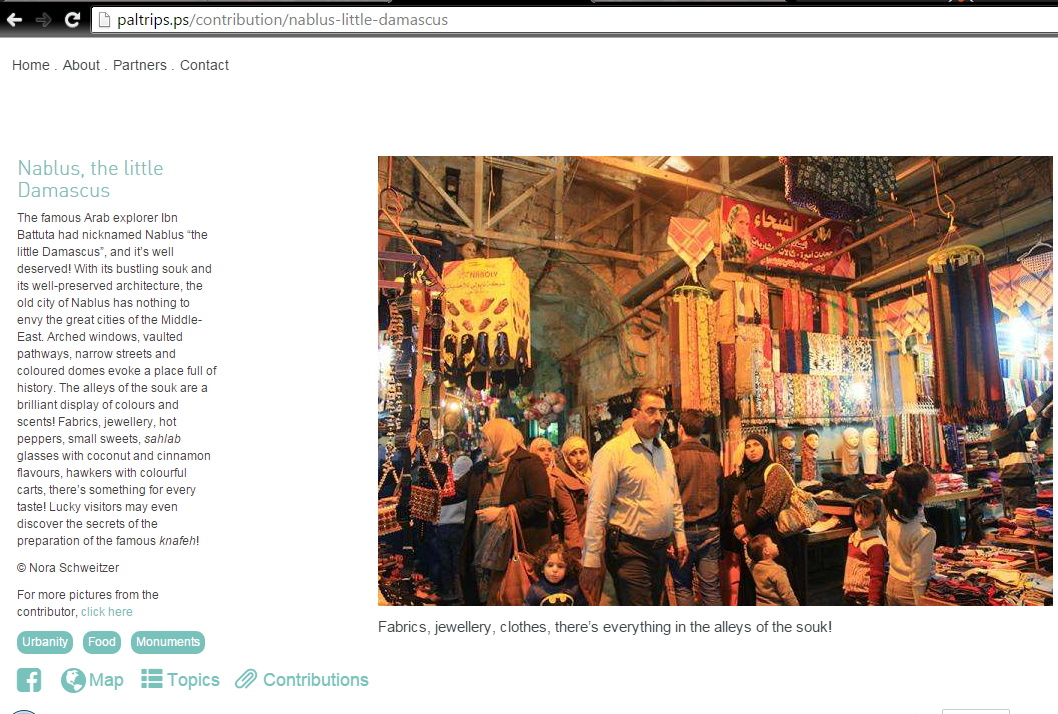This screenshot has width=1058, height=714.
Task: Open the Contact page
Action: (204, 65)
